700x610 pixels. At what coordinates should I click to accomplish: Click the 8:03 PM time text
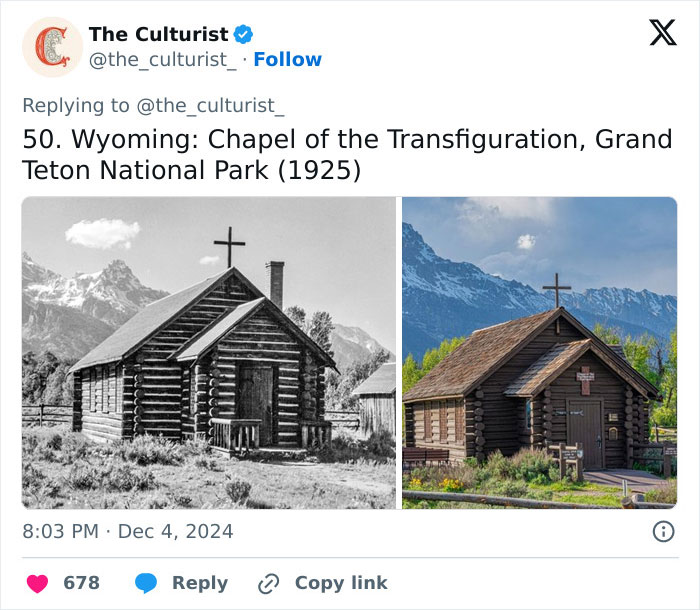pyautogui.click(x=60, y=532)
